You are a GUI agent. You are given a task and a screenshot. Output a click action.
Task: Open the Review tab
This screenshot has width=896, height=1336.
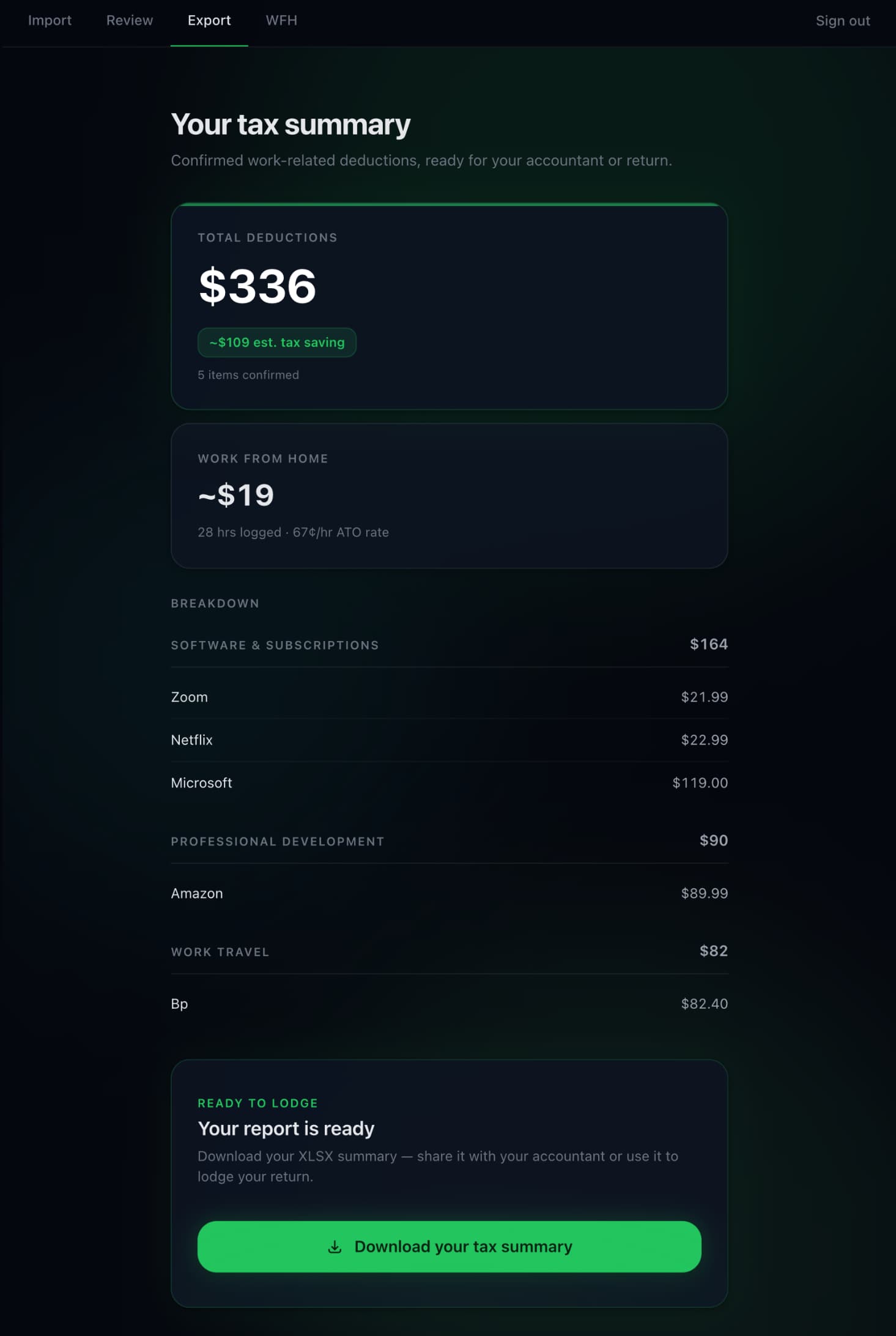pos(130,20)
